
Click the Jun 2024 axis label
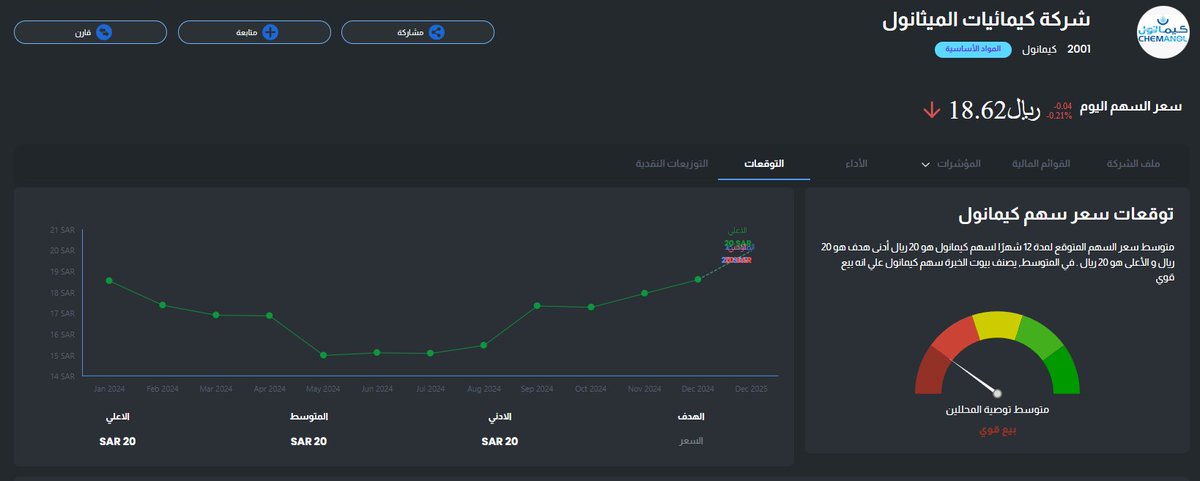point(376,388)
